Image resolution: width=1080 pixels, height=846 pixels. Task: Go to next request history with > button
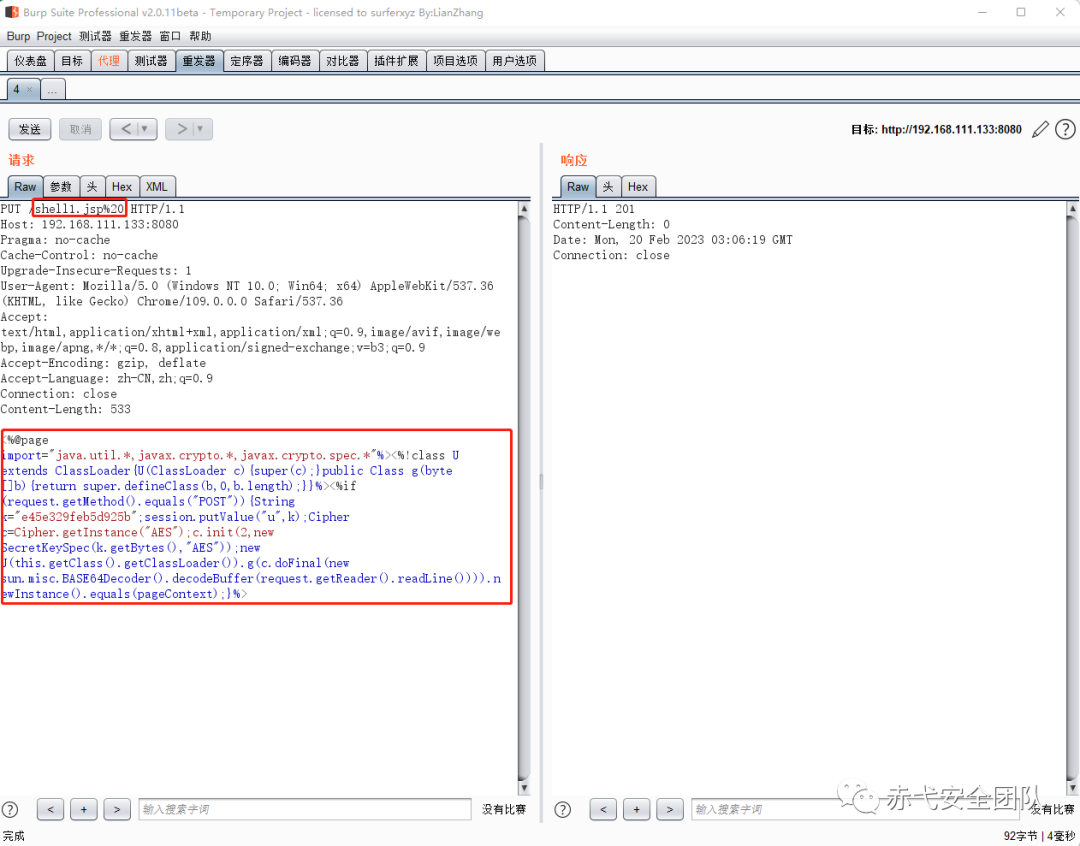[x=181, y=129]
